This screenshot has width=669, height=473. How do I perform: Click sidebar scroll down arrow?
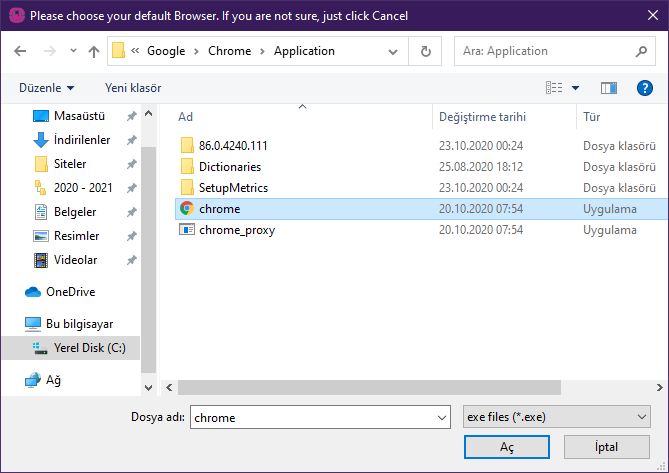point(148,388)
